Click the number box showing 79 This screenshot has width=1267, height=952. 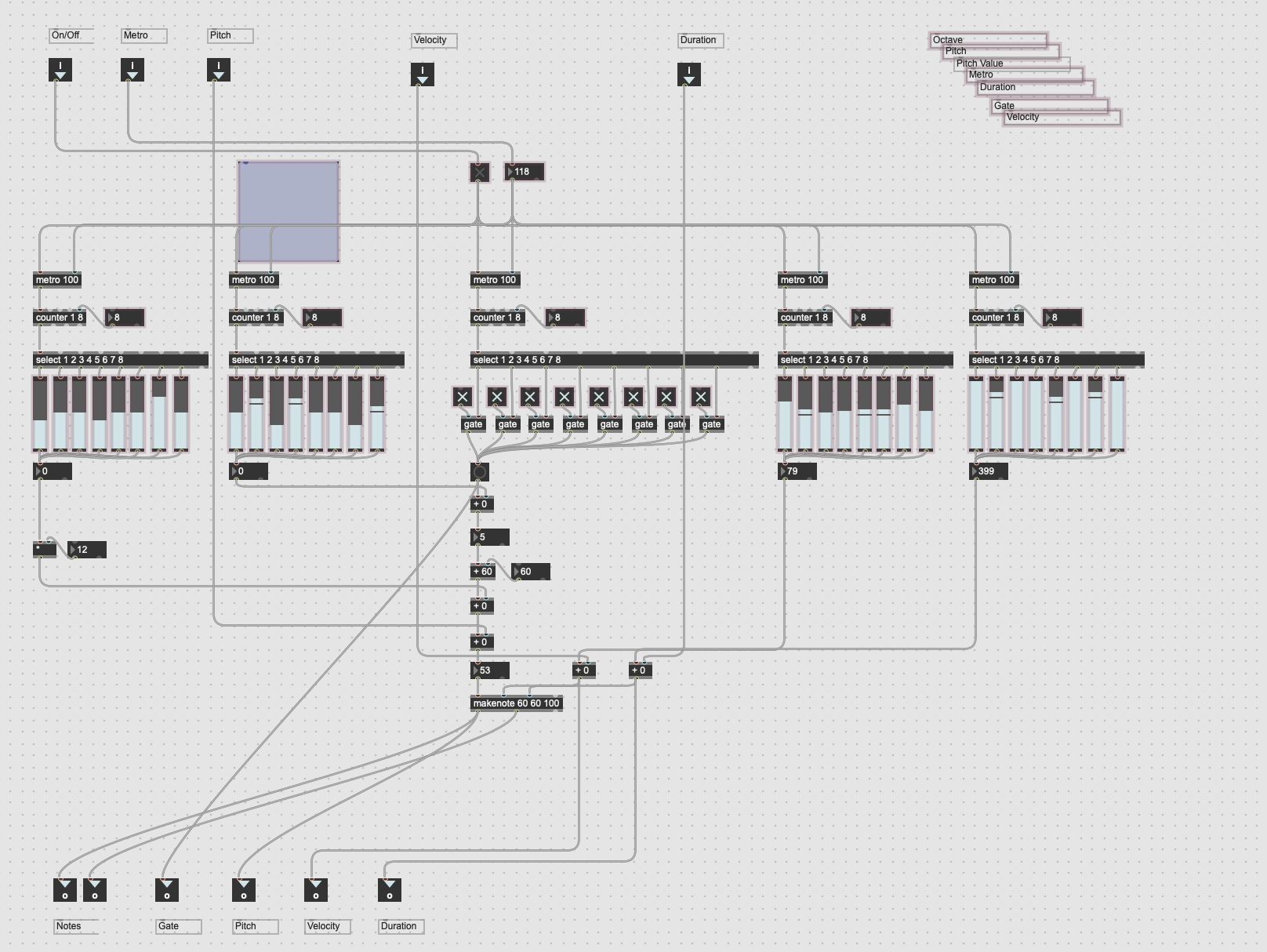coord(798,471)
